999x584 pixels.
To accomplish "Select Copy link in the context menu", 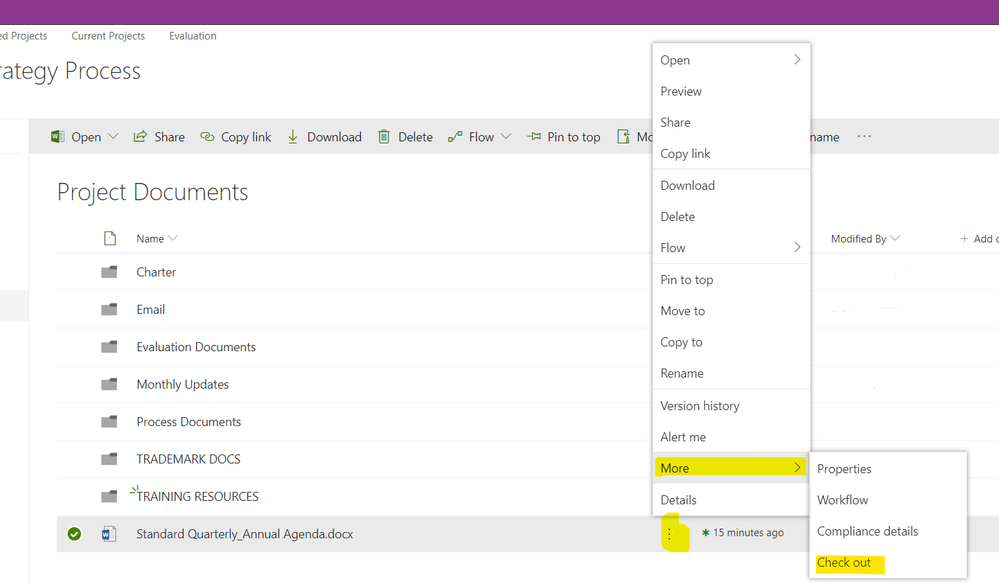I will click(685, 153).
